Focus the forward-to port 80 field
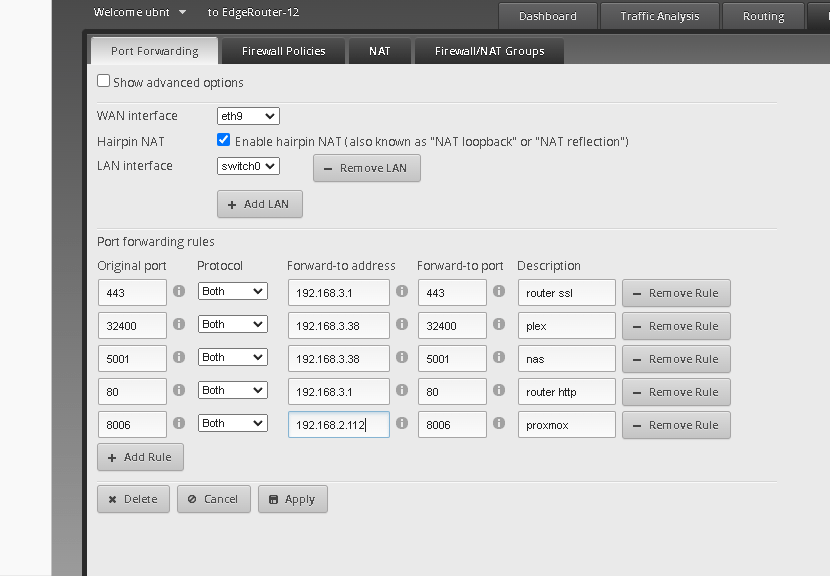This screenshot has width=830, height=576. 452,392
